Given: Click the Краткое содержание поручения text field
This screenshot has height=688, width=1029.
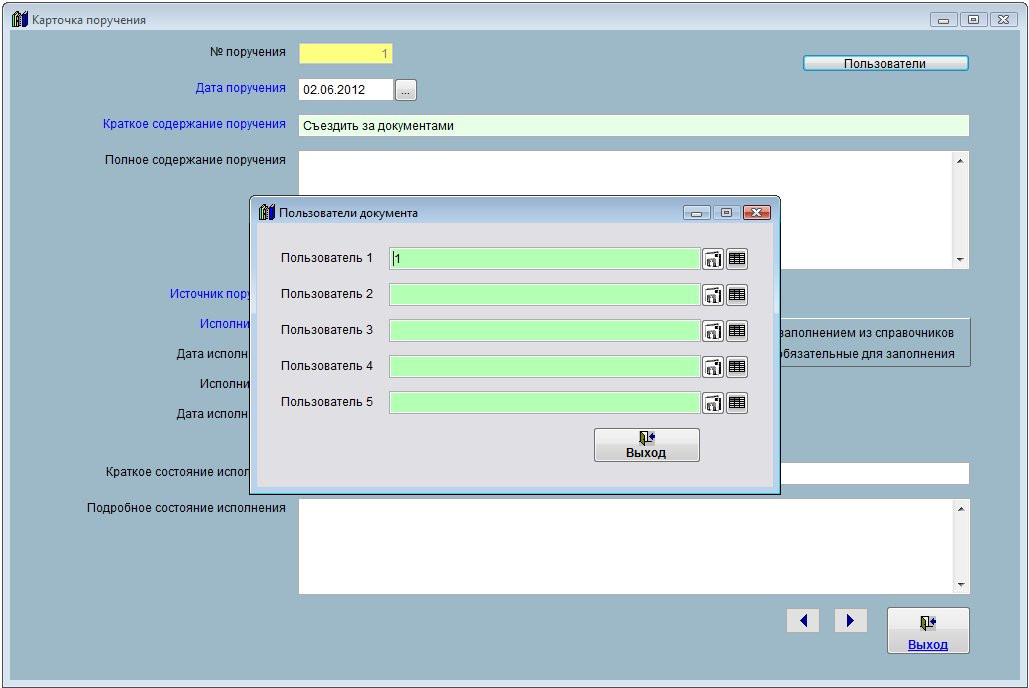Looking at the screenshot, I should [x=633, y=126].
